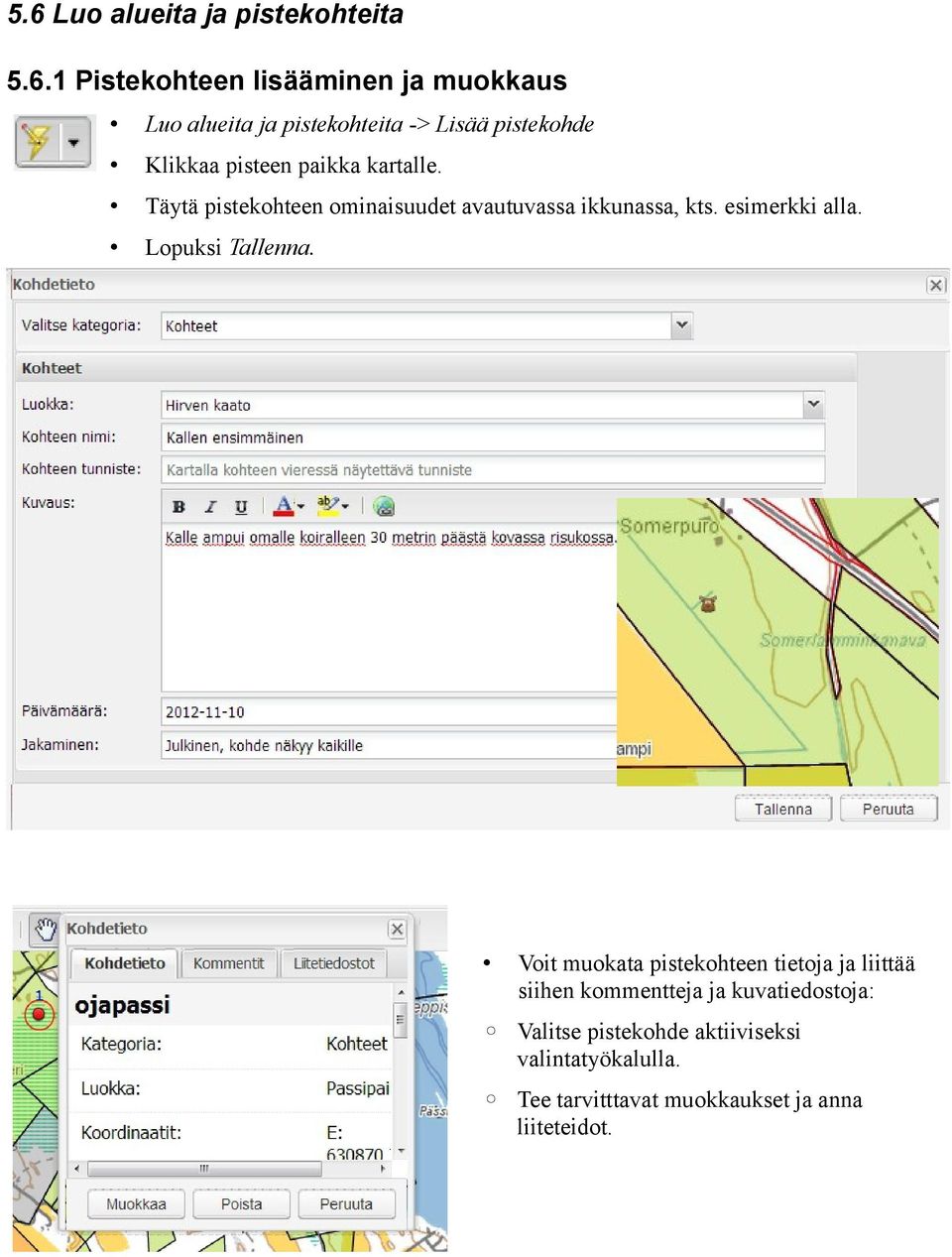Click the insert link globe icon

click(x=384, y=507)
